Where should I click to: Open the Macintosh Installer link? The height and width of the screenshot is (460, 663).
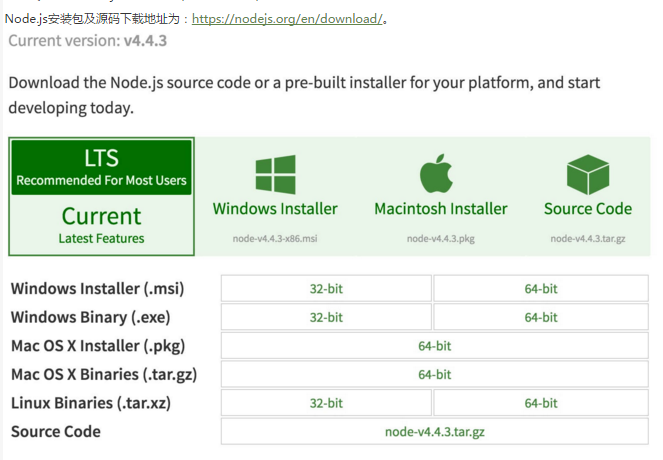pos(441,209)
